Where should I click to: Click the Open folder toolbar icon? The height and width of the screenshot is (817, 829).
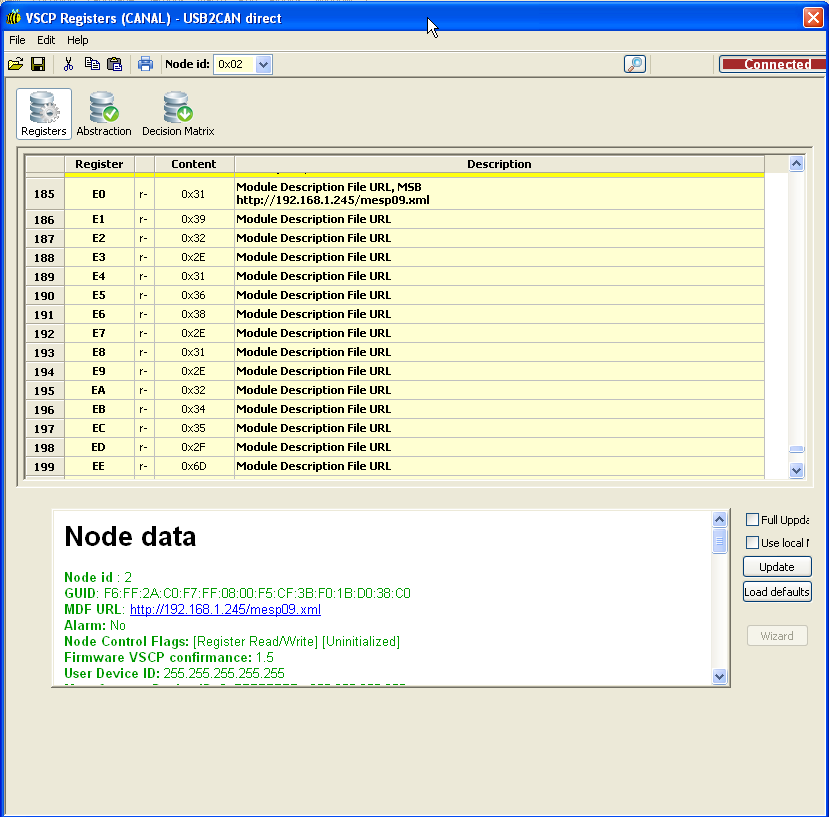tap(15, 64)
